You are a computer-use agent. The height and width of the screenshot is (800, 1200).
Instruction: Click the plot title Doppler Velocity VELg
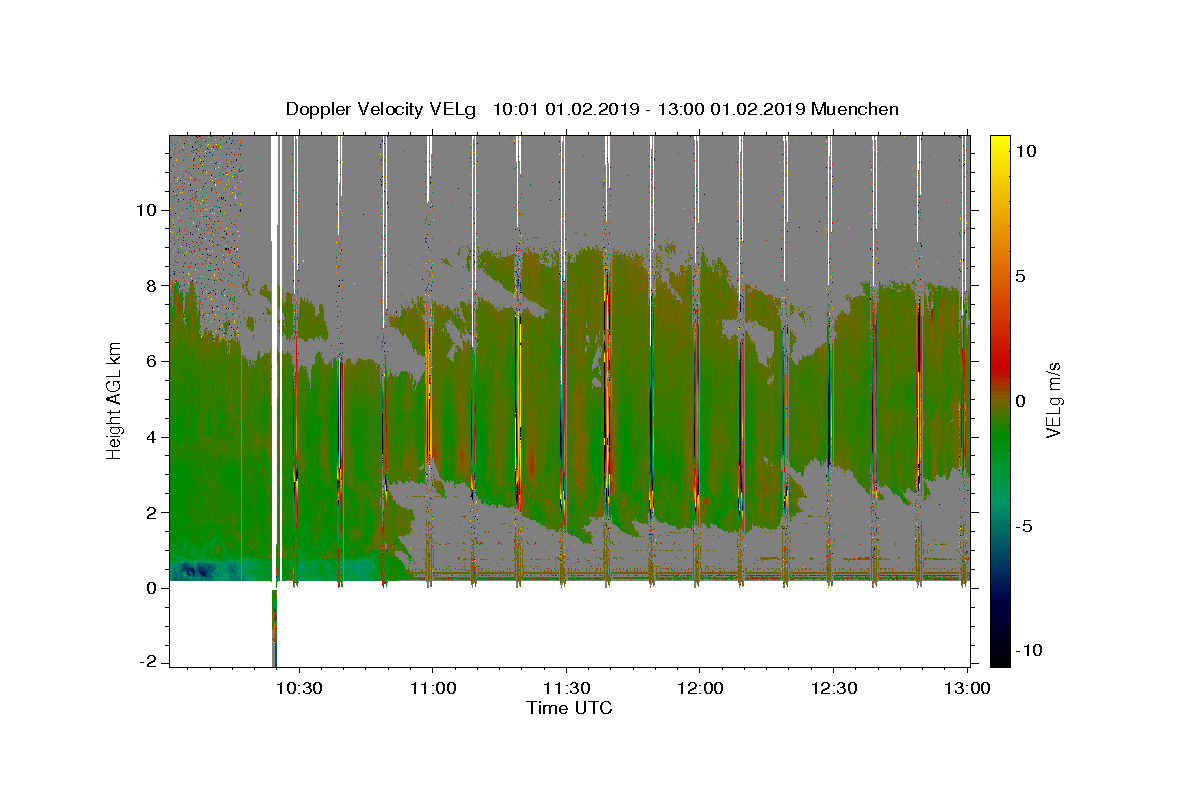382,109
